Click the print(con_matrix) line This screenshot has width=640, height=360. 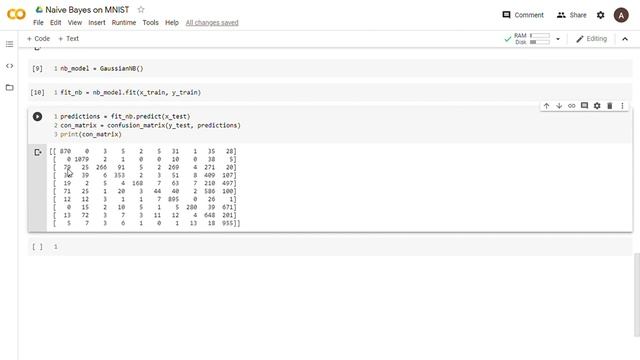pyautogui.click(x=91, y=134)
